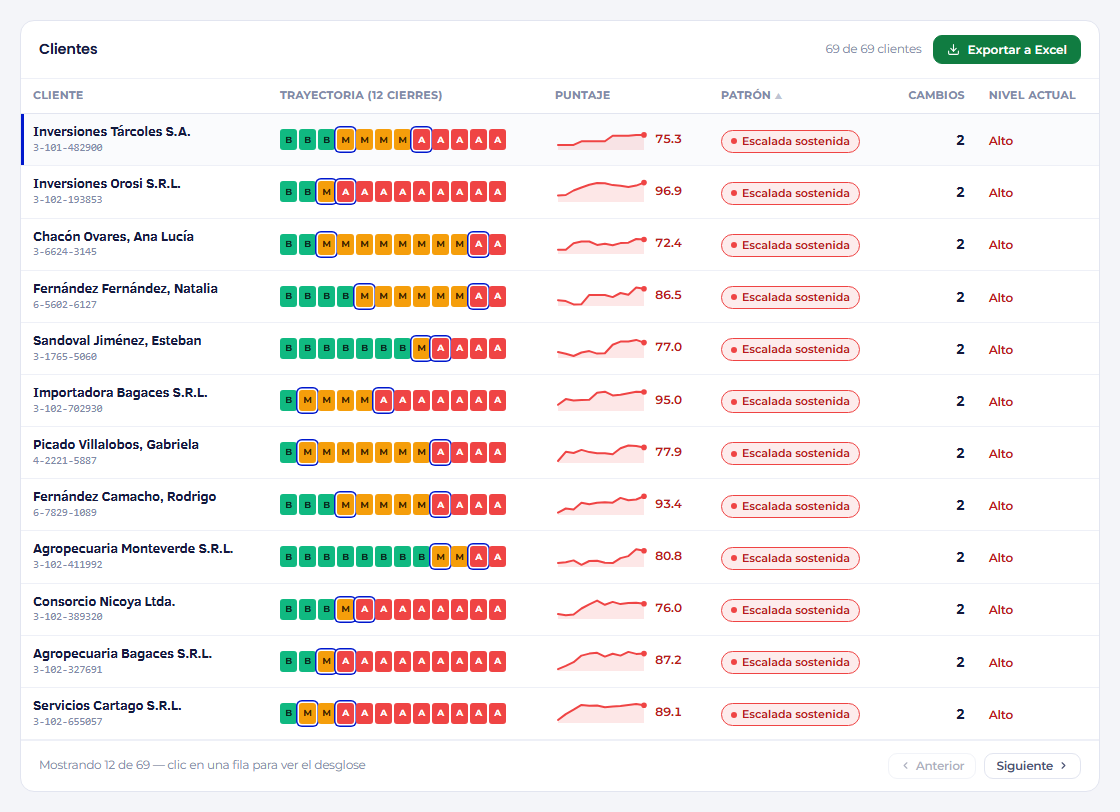Click the left chevron in Anterior
Screen dimensions: 1120x812
(x=906, y=766)
